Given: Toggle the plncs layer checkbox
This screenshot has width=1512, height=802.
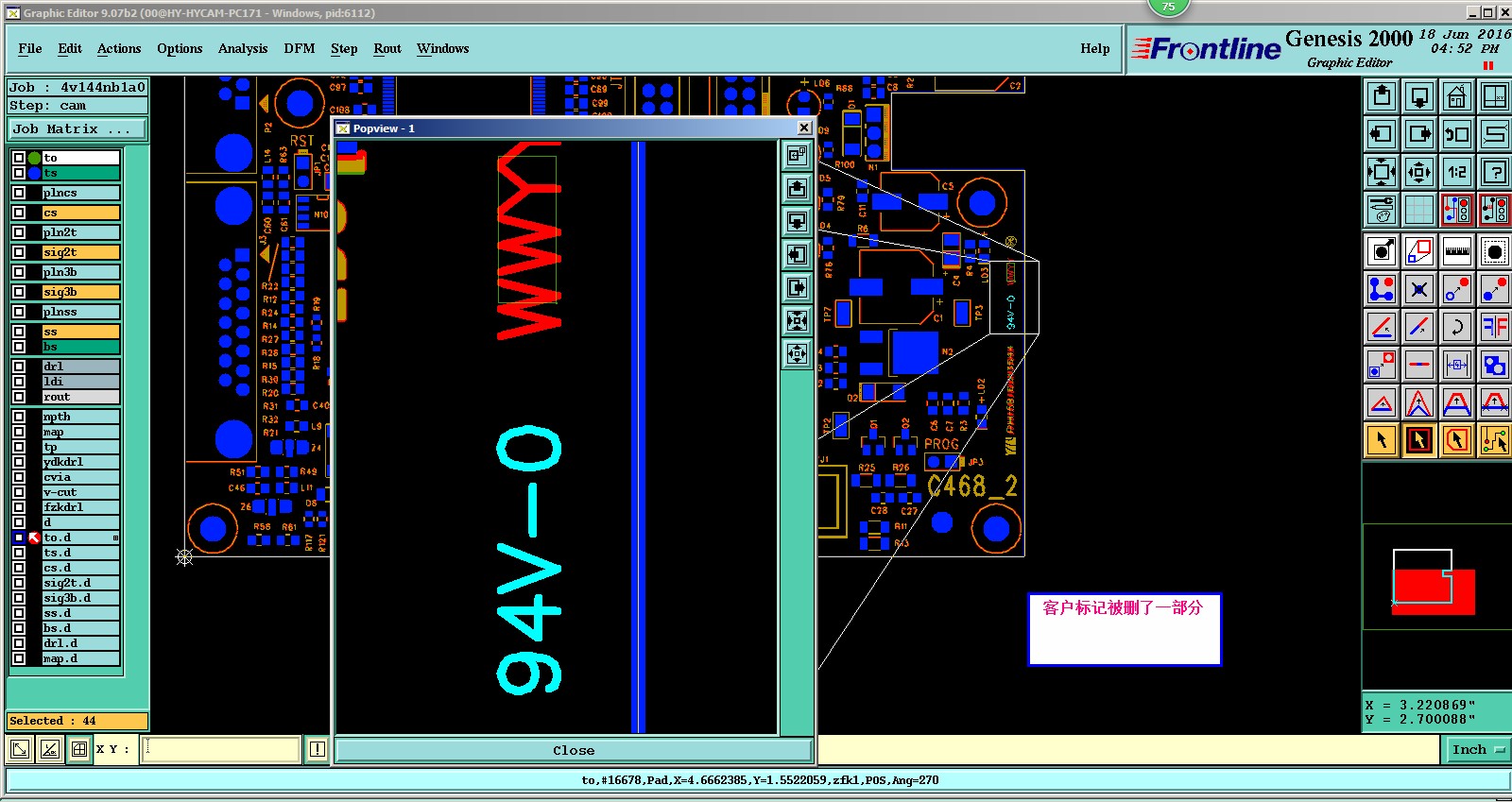Looking at the screenshot, I should (19, 193).
